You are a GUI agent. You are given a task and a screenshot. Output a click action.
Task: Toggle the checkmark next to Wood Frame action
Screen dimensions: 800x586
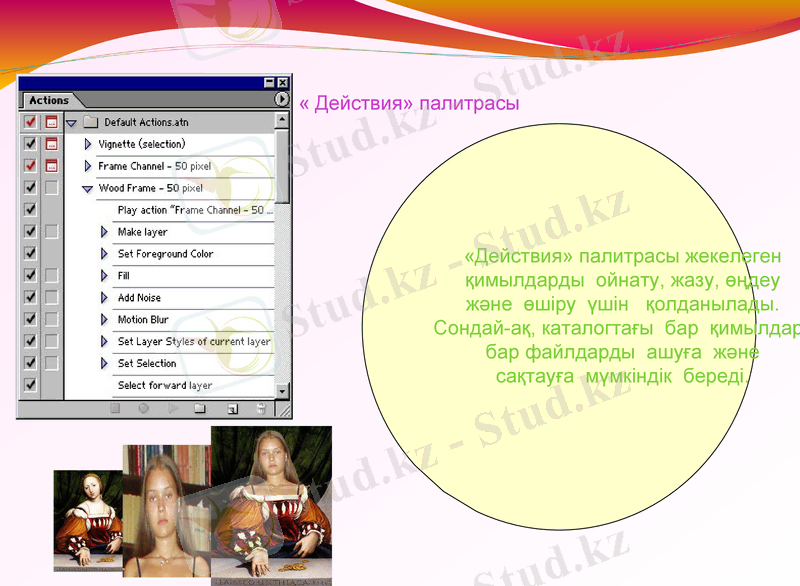pos(30,187)
